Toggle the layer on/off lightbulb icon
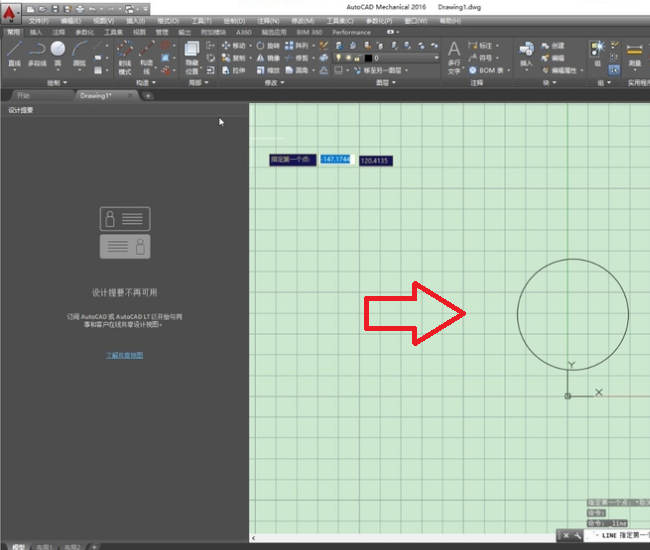 339,58
